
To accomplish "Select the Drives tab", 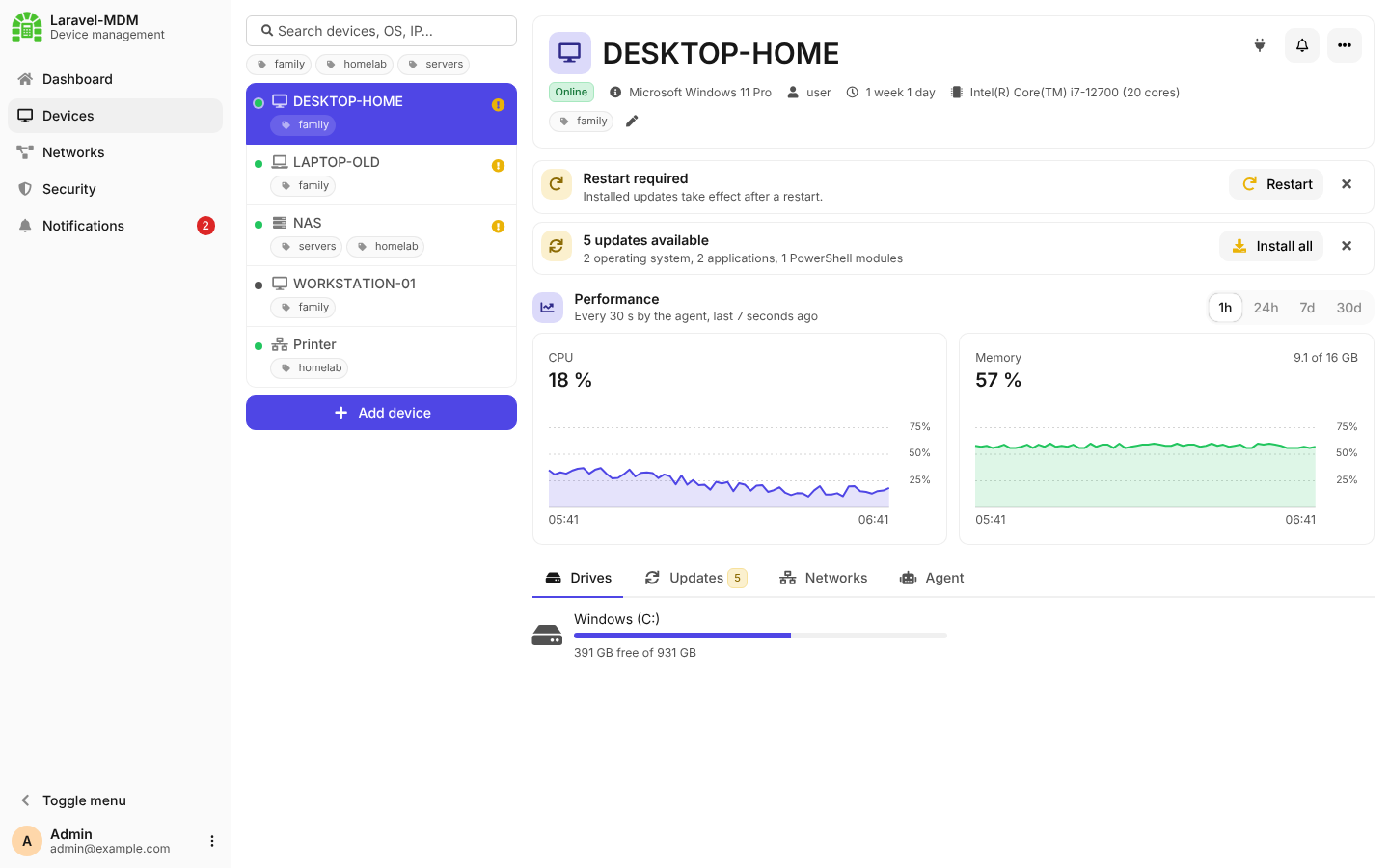I will tap(578, 578).
